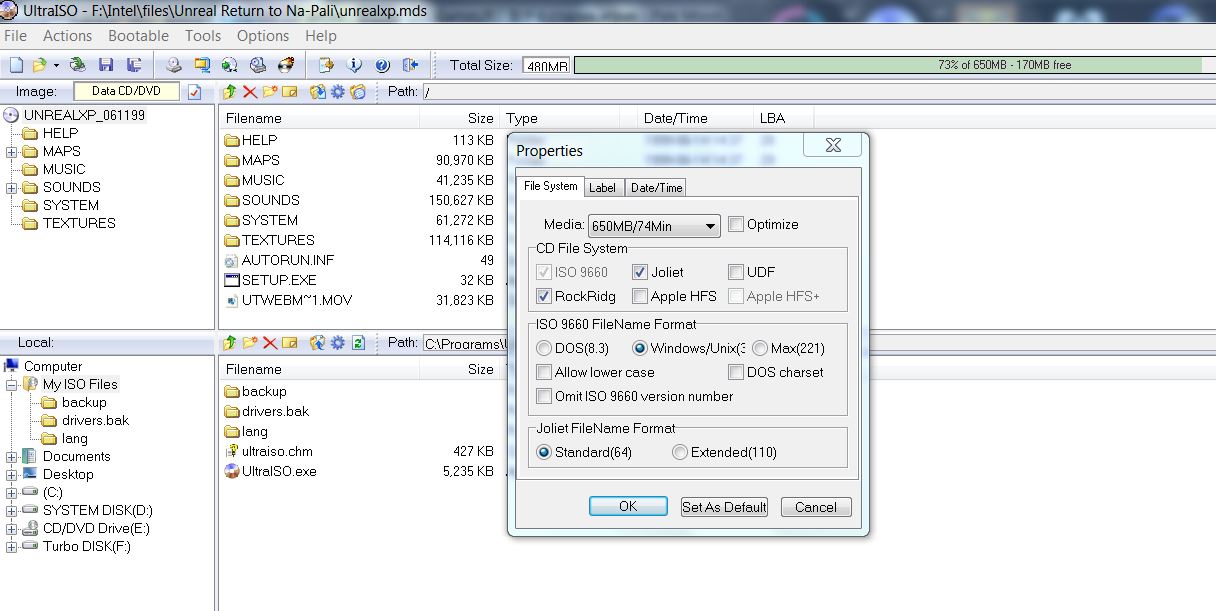Open the Bootable menu

(138, 35)
